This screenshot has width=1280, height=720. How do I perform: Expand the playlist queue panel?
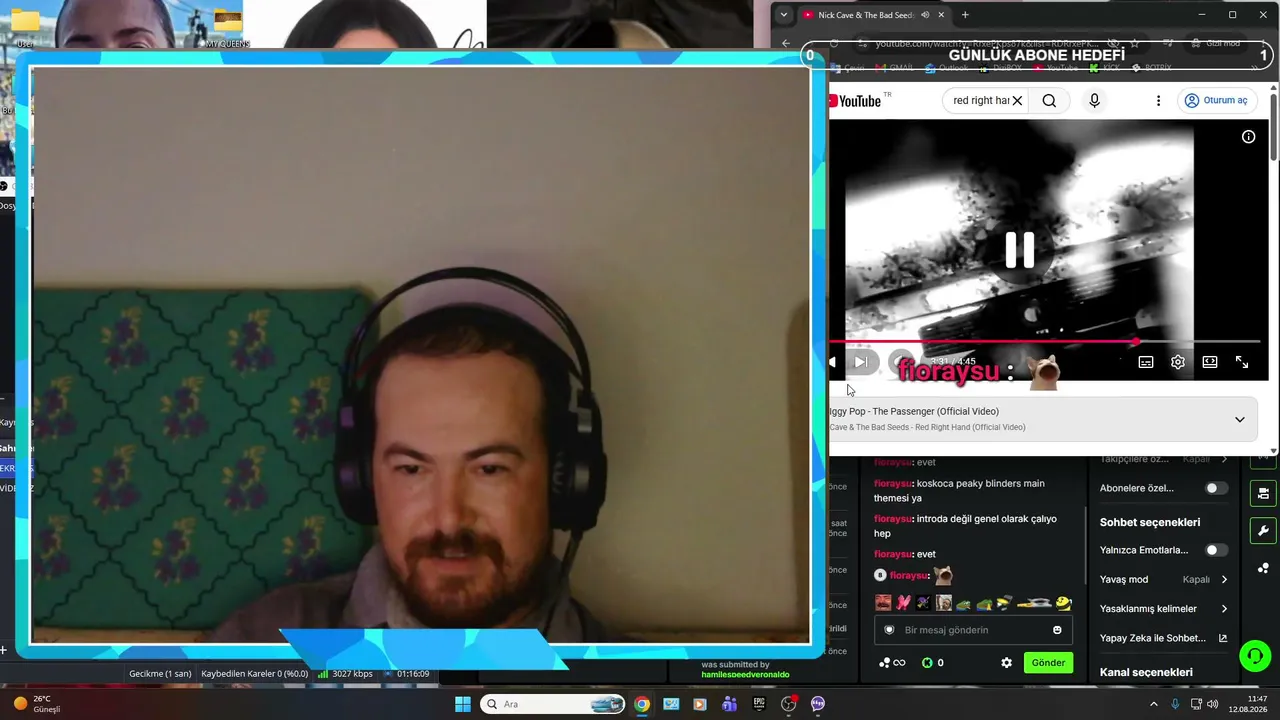point(1240,420)
